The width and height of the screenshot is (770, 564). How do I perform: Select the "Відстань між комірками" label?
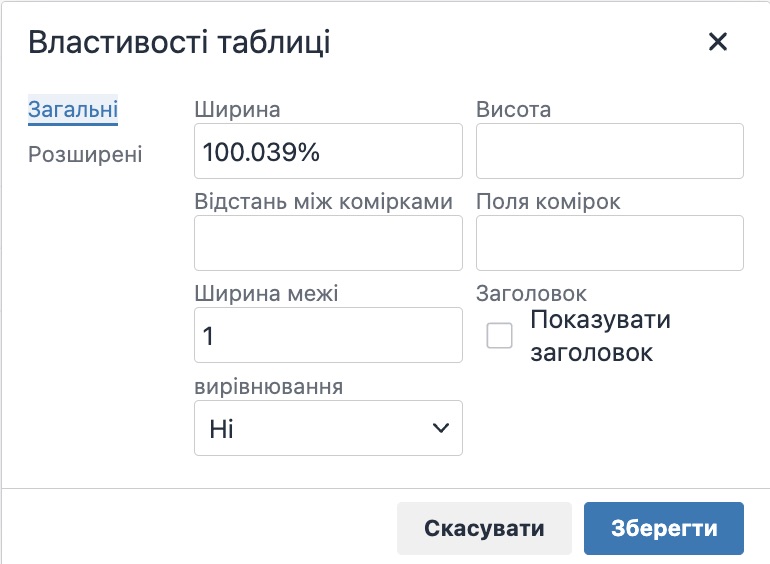click(324, 201)
